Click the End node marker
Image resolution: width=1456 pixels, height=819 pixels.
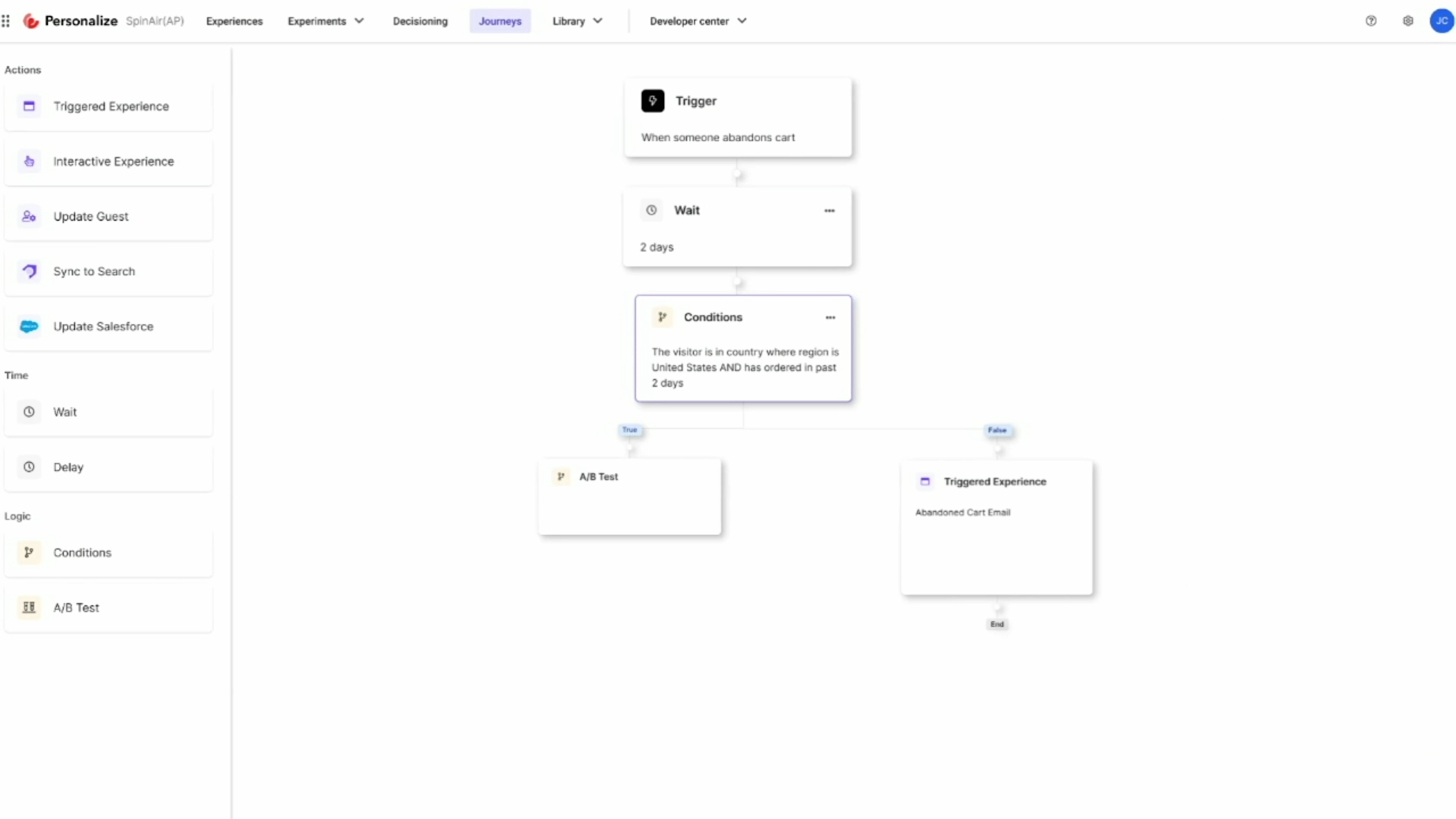coord(997,624)
